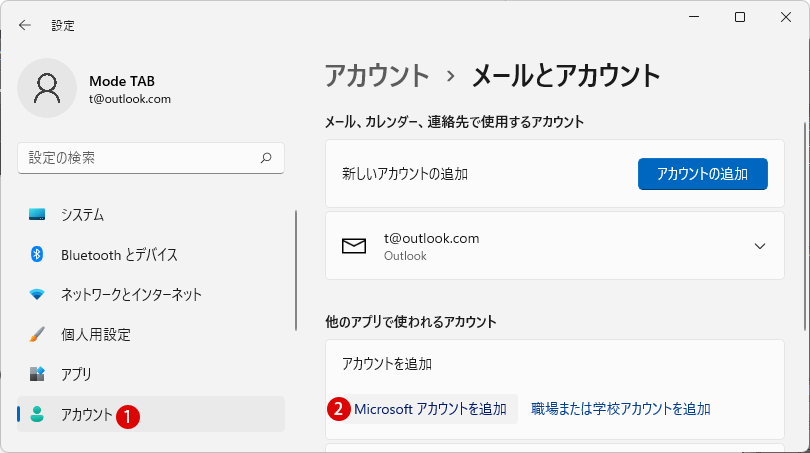Click the search magnifier icon
Image resolution: width=810 pixels, height=453 pixels.
[x=266, y=158]
